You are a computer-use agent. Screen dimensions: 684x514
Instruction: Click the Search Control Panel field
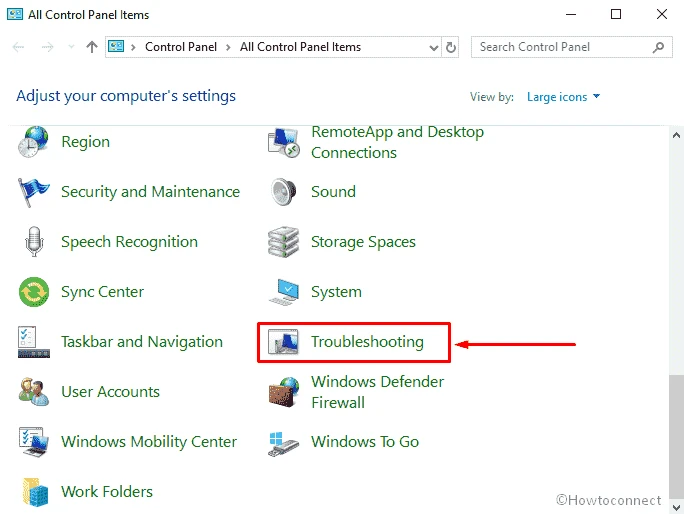pos(571,47)
